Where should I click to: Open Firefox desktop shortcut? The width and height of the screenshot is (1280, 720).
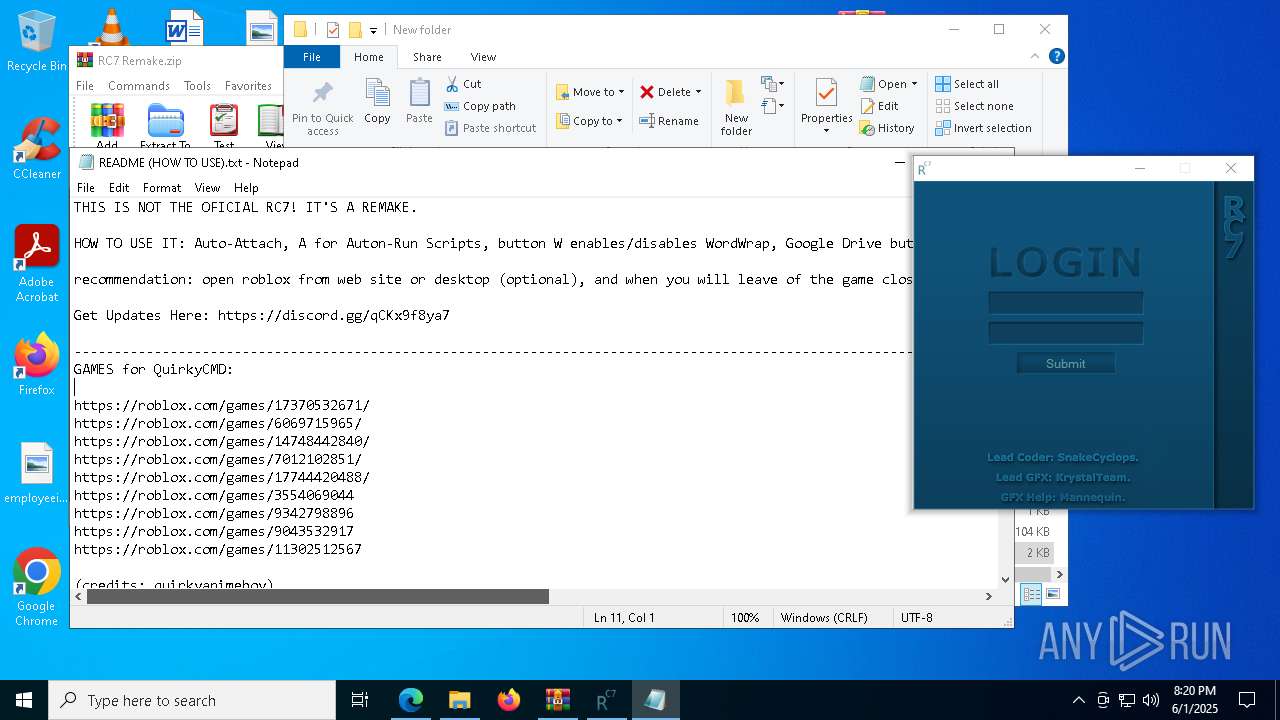tap(37, 365)
